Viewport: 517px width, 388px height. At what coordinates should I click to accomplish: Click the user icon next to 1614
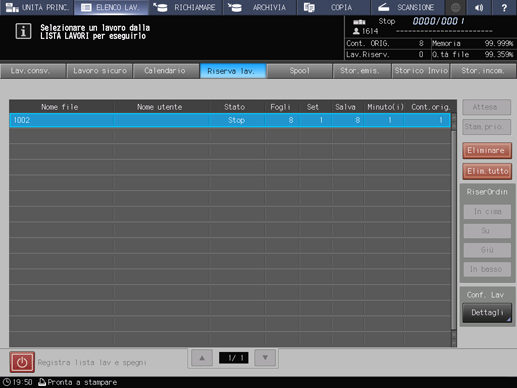pos(356,31)
